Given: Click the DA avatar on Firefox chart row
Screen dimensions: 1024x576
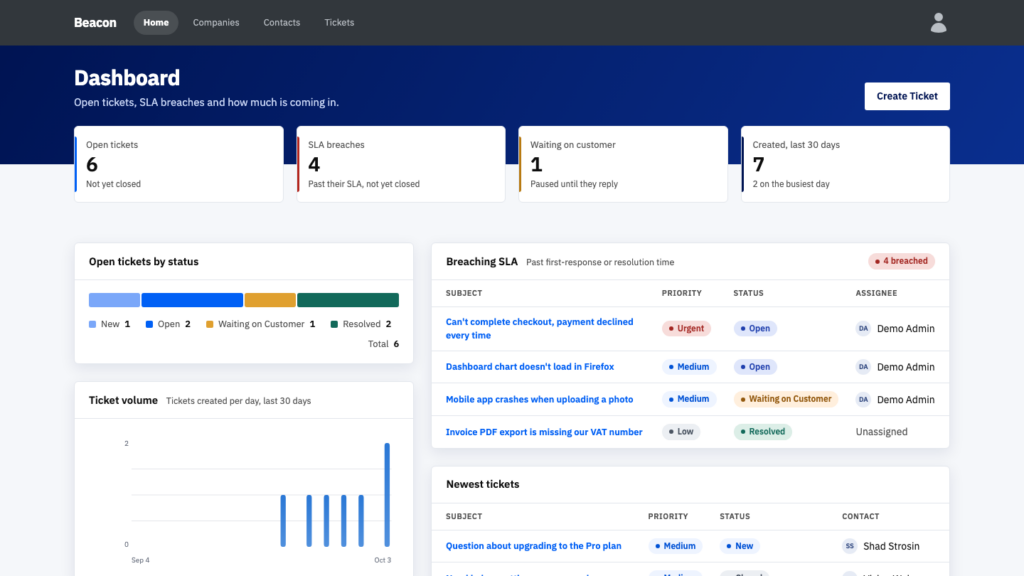Looking at the screenshot, I should pos(863,367).
